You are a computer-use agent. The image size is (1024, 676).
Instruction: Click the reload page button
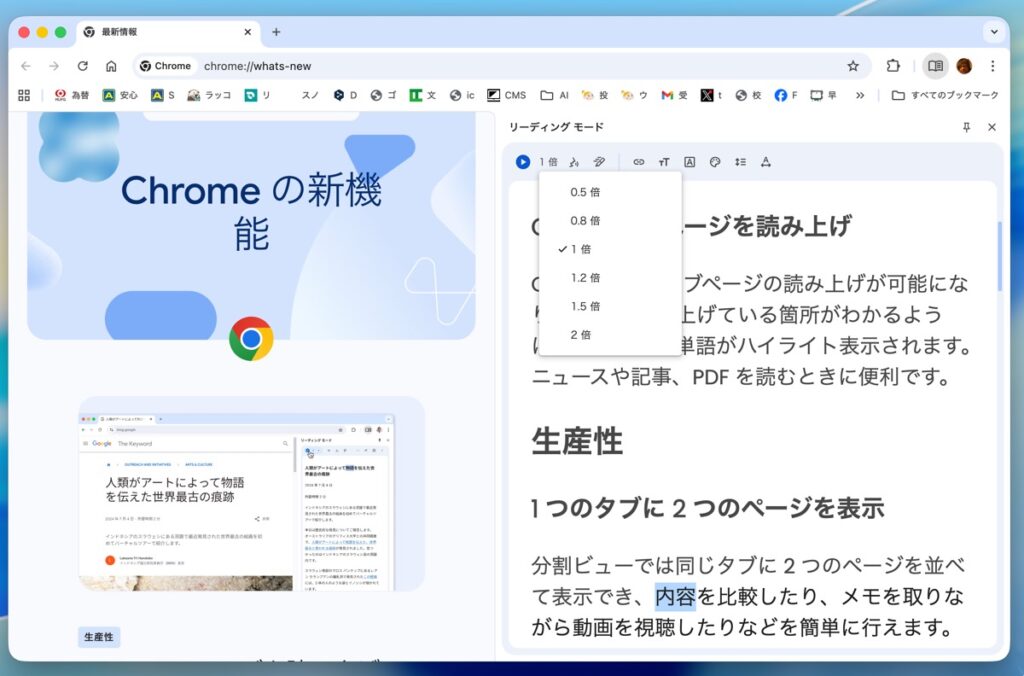coord(83,66)
